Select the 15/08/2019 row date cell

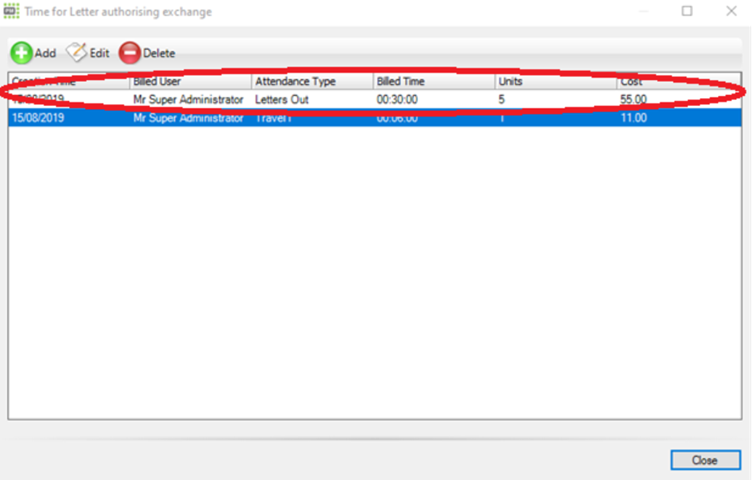(38, 118)
